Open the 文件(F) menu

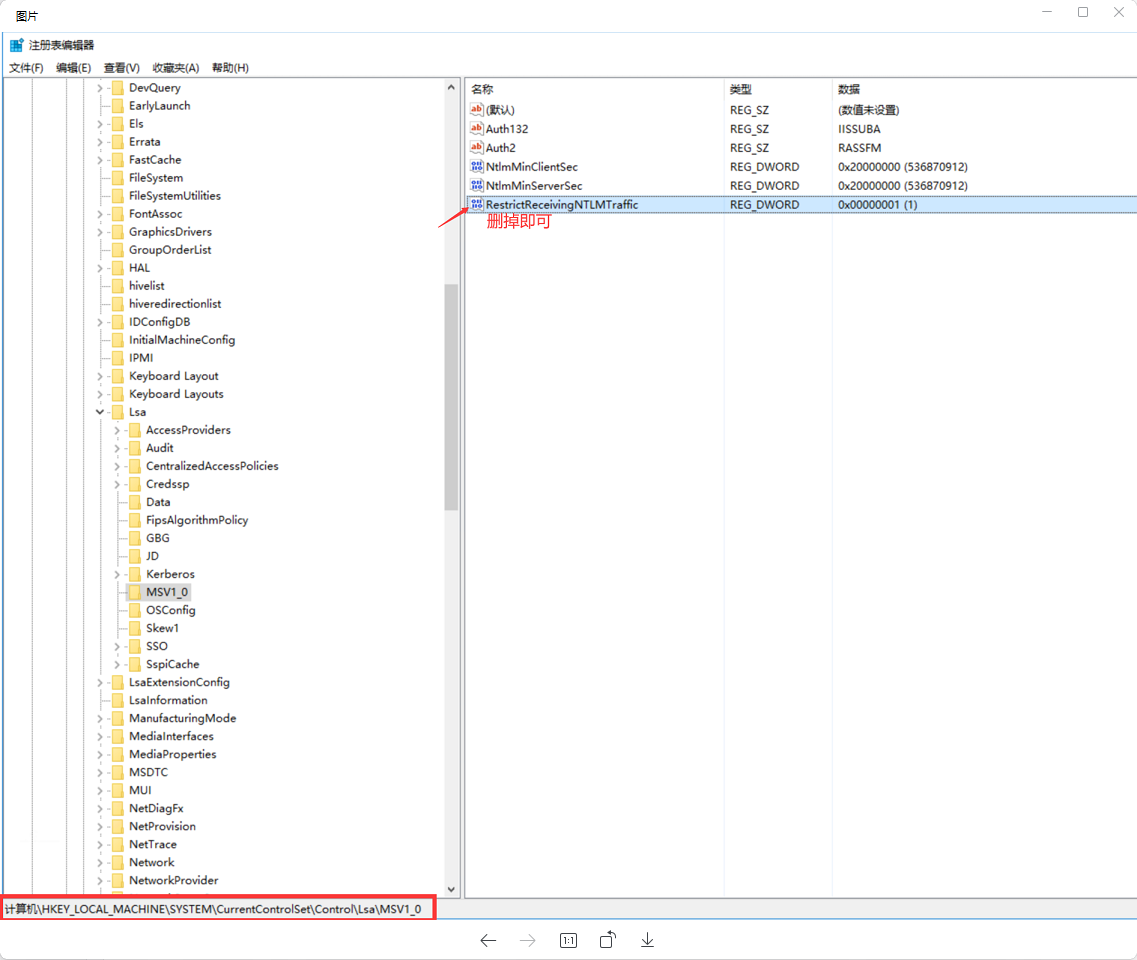point(26,68)
